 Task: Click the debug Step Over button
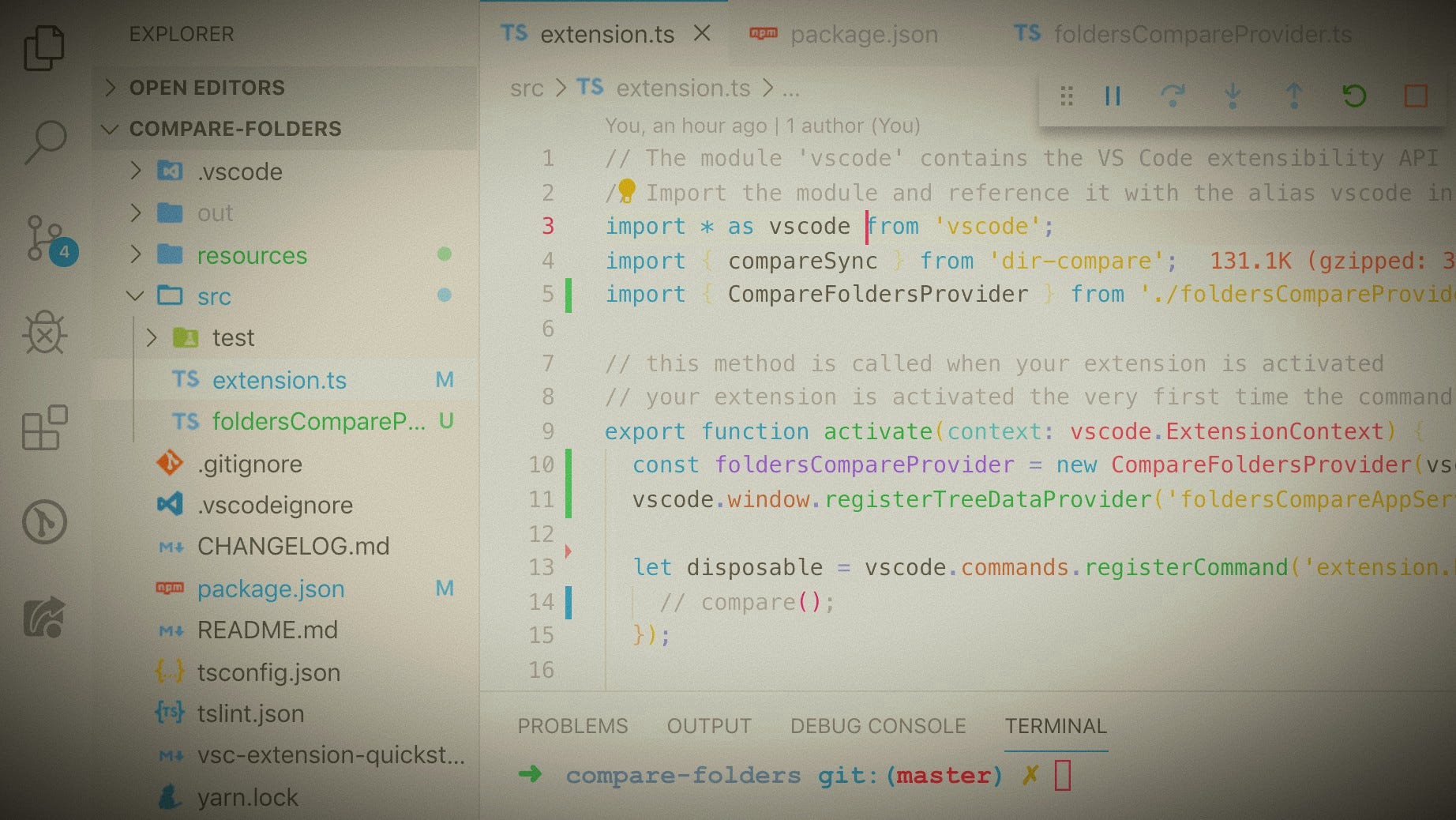pyautogui.click(x=1173, y=96)
